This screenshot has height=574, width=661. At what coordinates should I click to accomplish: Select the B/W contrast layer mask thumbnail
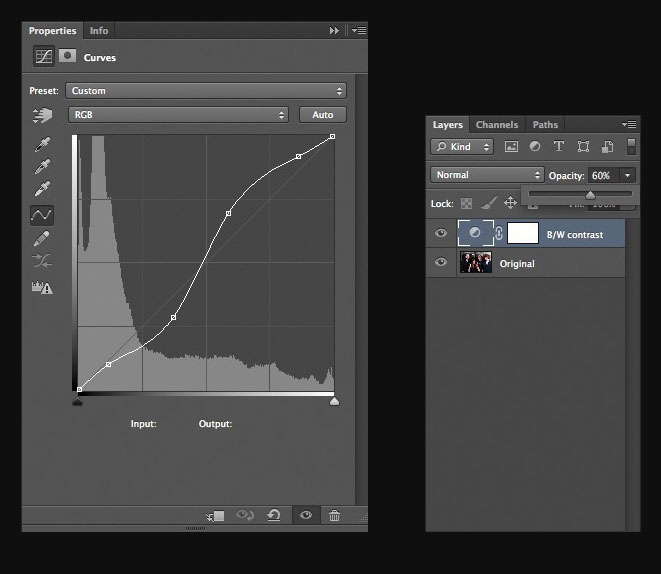(523, 233)
